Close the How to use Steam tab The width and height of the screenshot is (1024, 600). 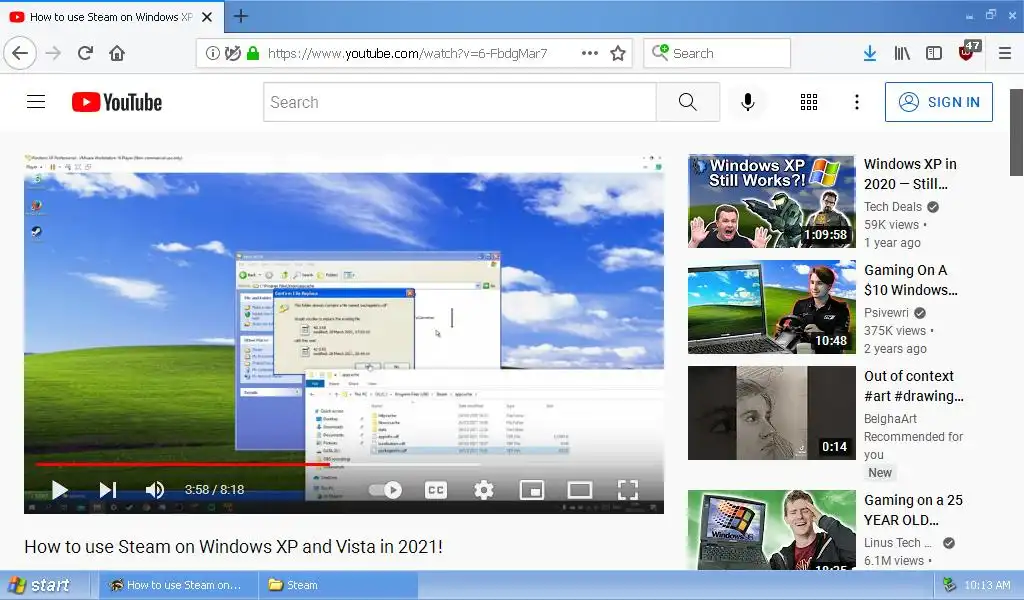click(x=207, y=17)
